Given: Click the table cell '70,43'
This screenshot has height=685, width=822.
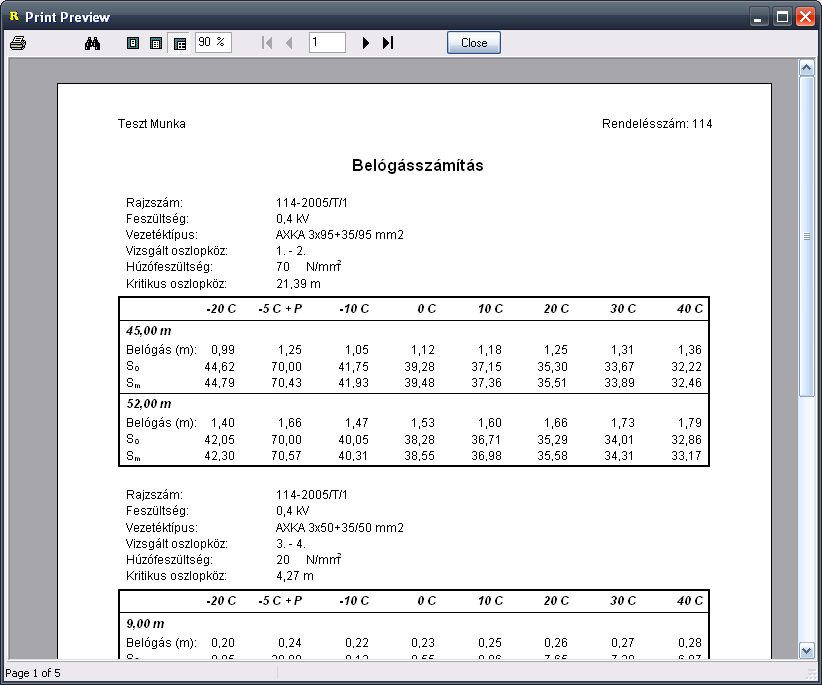Looking at the screenshot, I should coord(286,383).
